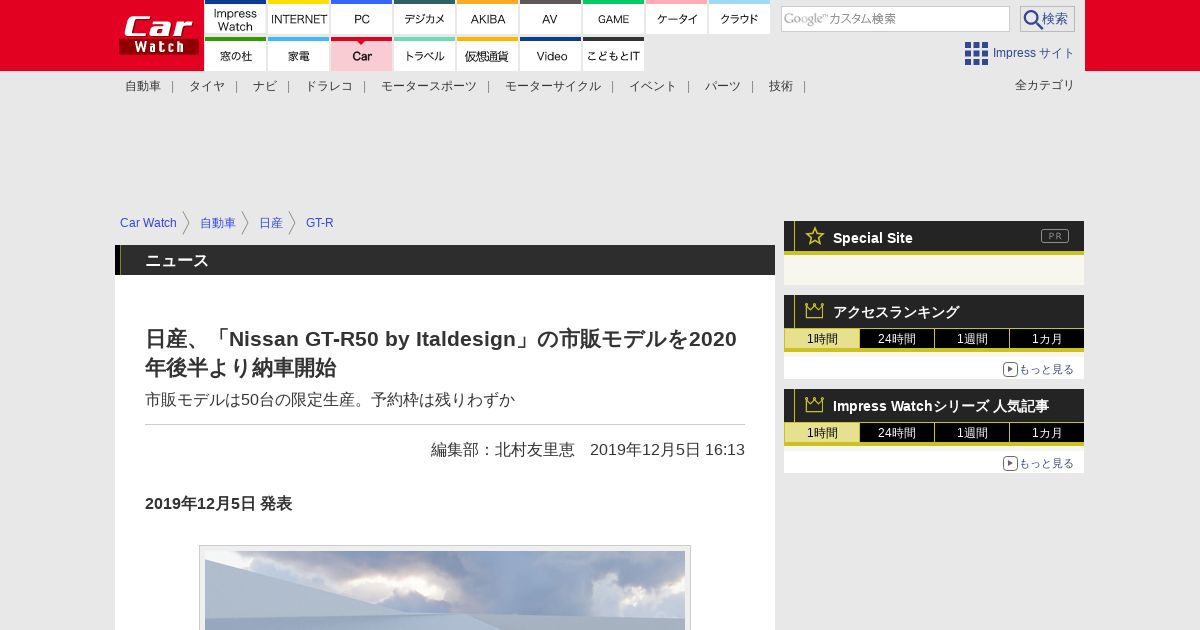Image resolution: width=1200 pixels, height=630 pixels.
Task: Follow the GT-R breadcrumb link
Action: pyautogui.click(x=320, y=223)
